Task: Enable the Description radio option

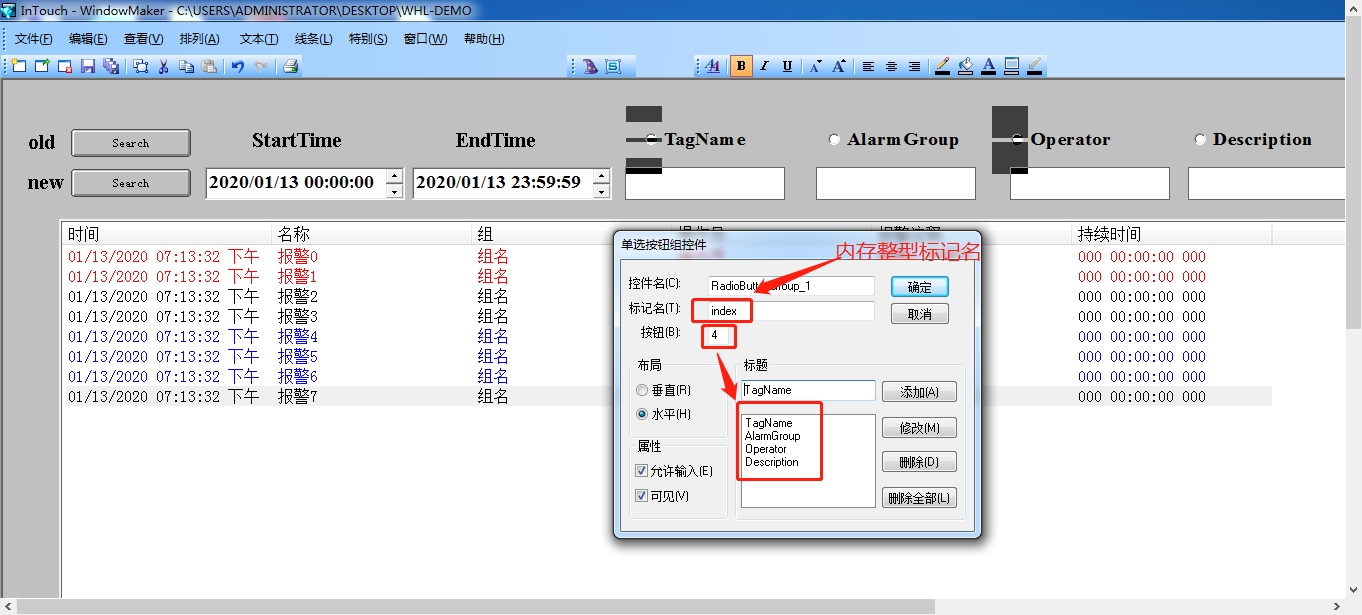Action: coord(1200,140)
